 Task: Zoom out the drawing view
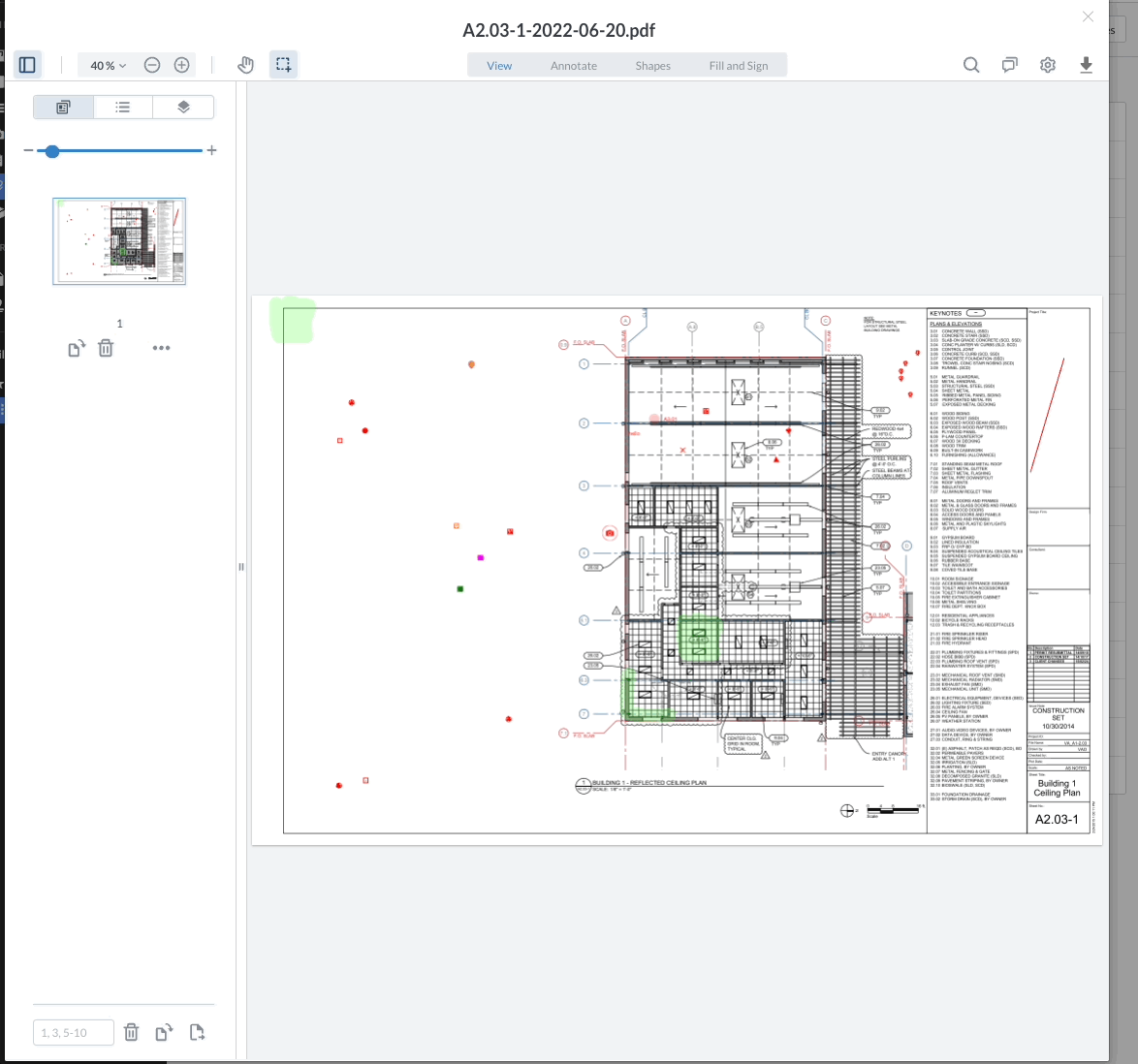[x=152, y=65]
